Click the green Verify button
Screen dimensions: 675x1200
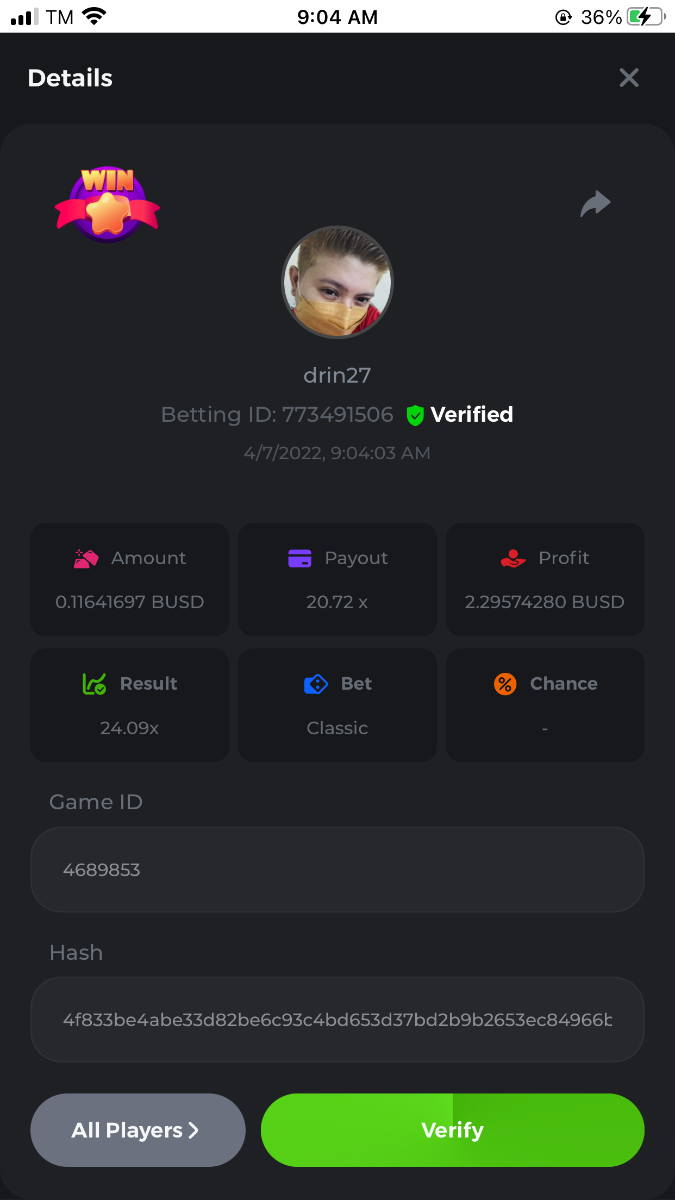tap(453, 1130)
